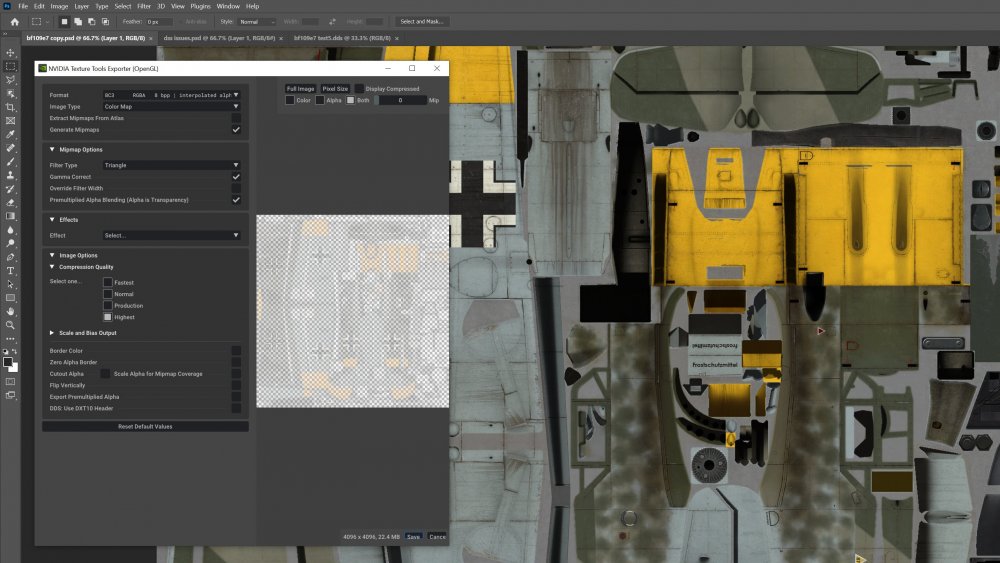Select the Crop tool
The image size is (1000, 563).
click(11, 107)
